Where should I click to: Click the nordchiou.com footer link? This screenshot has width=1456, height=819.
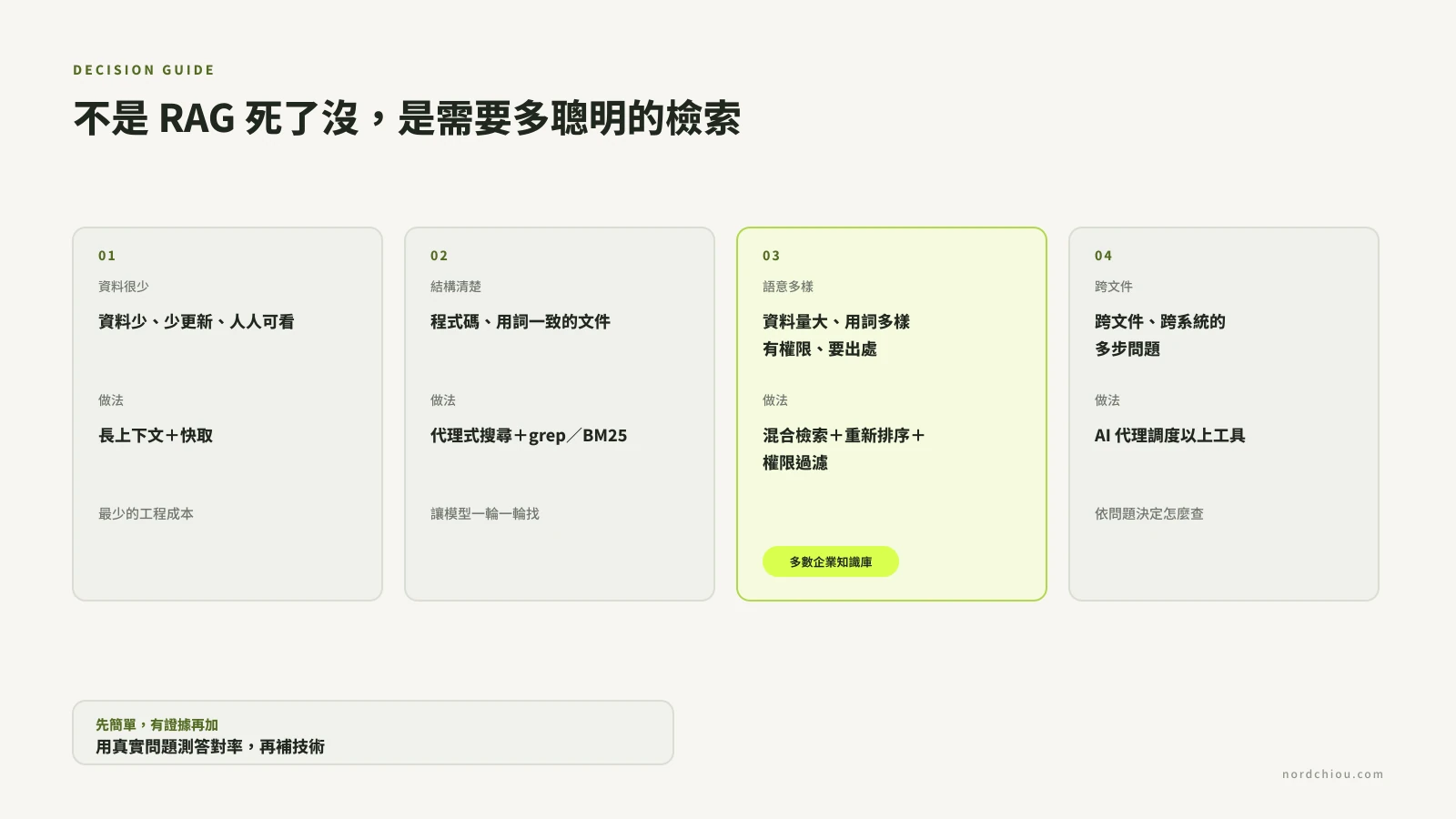pyautogui.click(x=1332, y=774)
